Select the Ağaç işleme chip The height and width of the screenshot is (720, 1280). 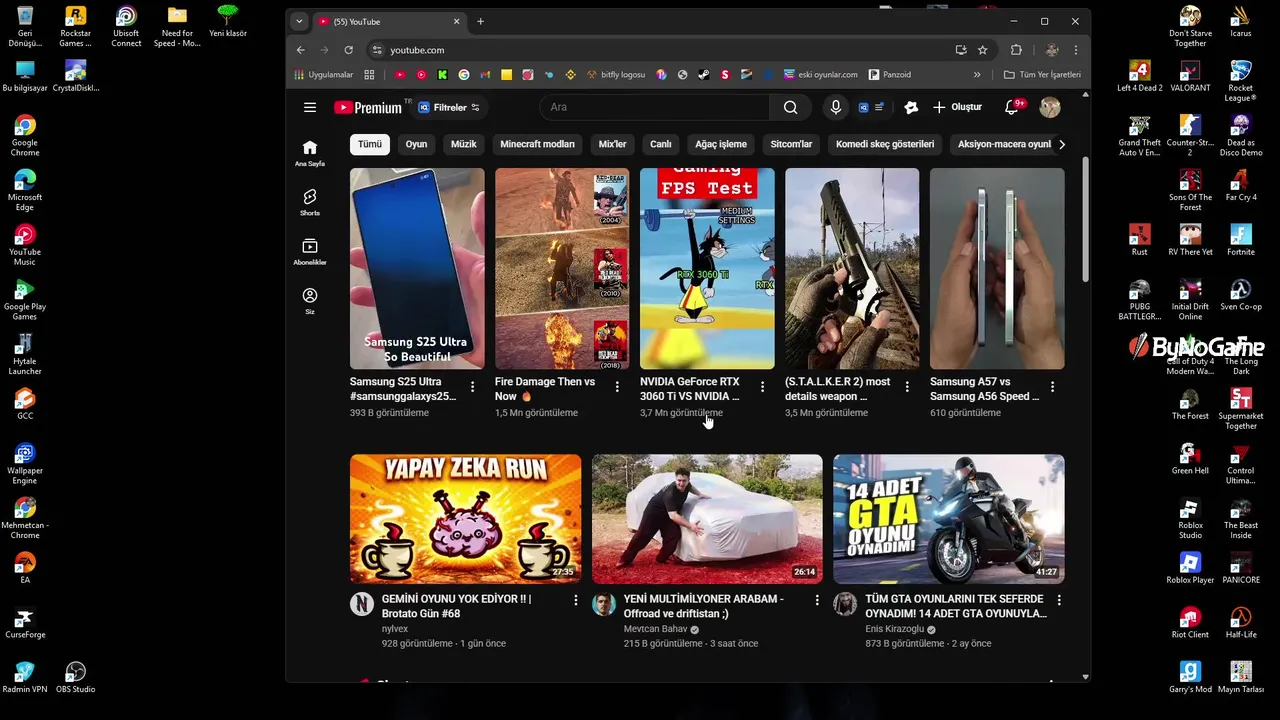[721, 144]
